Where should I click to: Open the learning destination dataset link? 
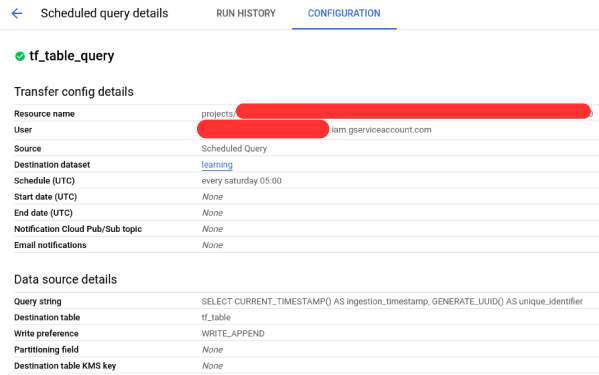(217, 165)
